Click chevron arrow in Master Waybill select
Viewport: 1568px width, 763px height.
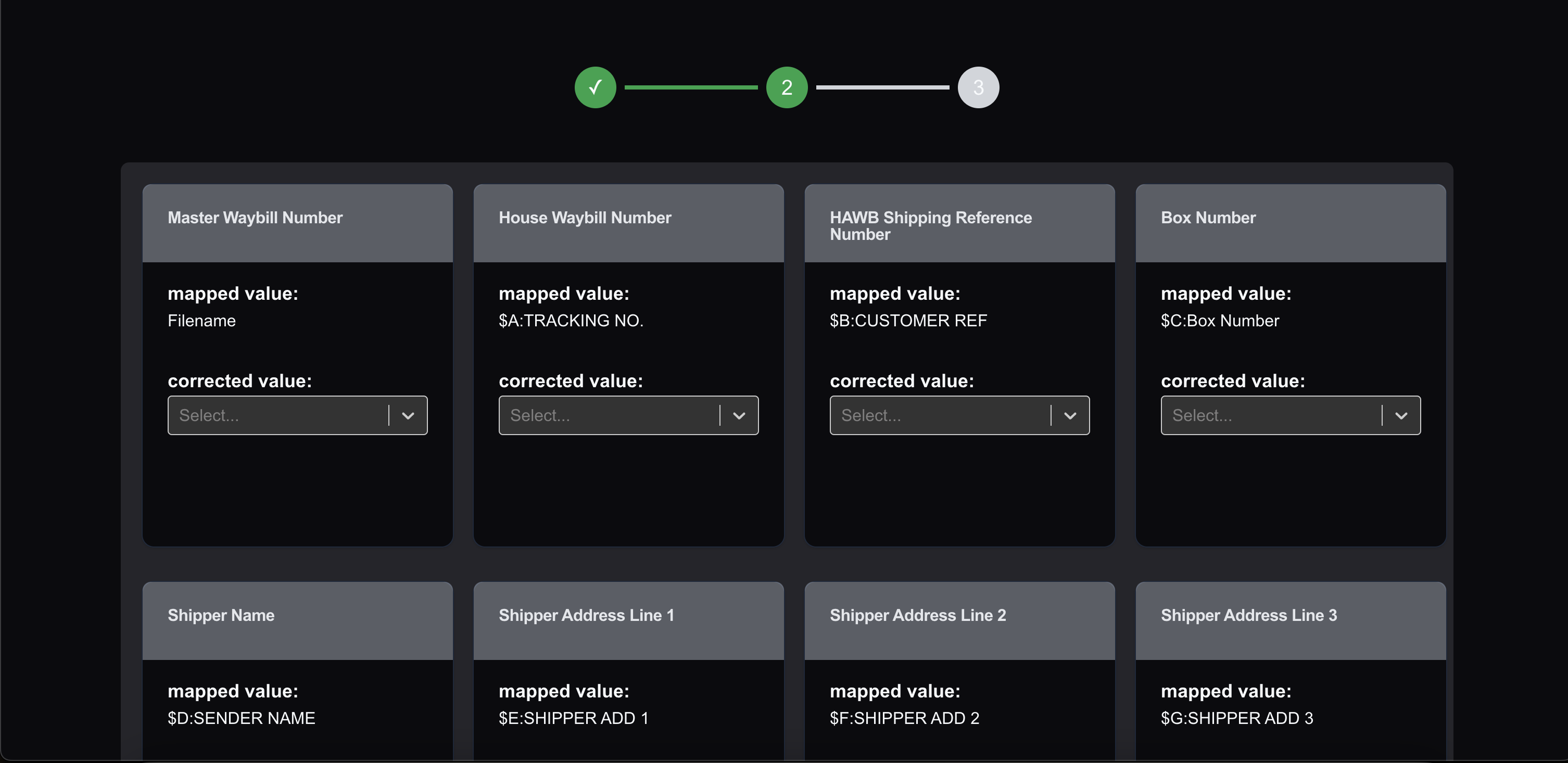408,415
